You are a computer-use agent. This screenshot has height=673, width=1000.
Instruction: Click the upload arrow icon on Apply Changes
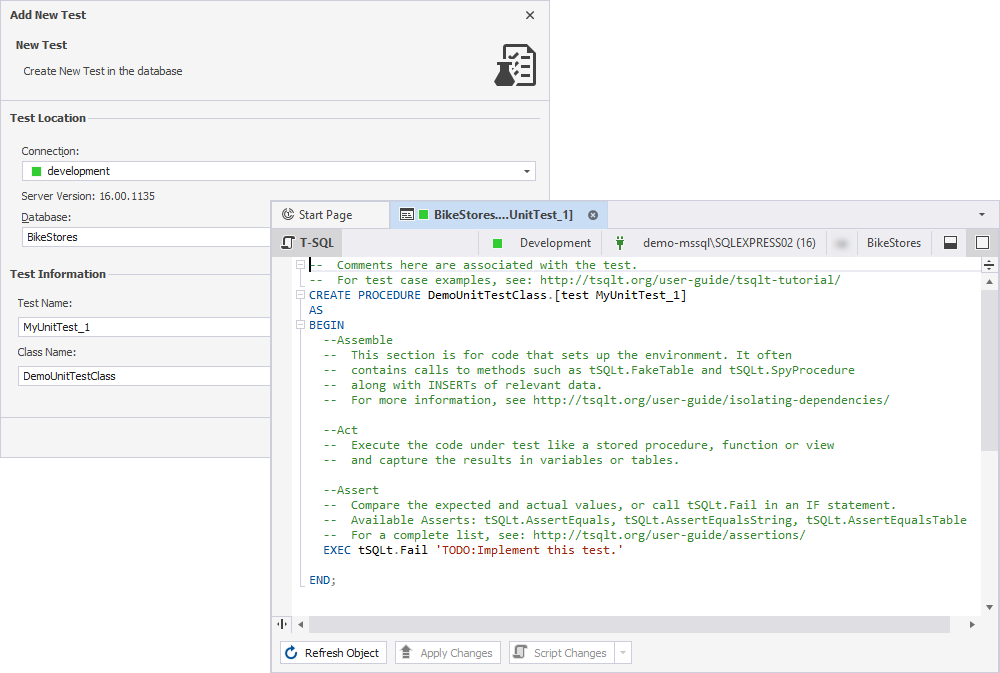click(408, 652)
